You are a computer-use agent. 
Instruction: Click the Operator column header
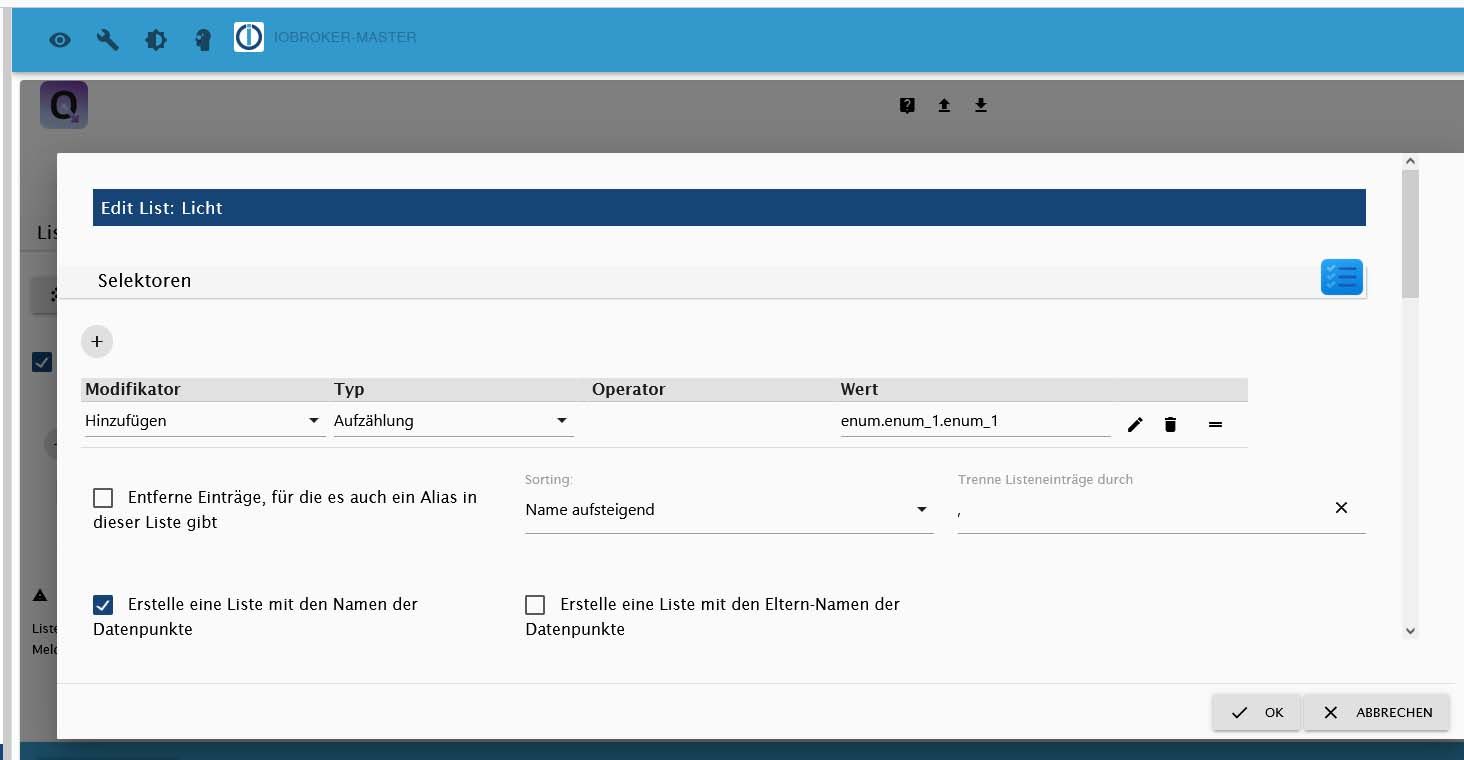coord(628,389)
